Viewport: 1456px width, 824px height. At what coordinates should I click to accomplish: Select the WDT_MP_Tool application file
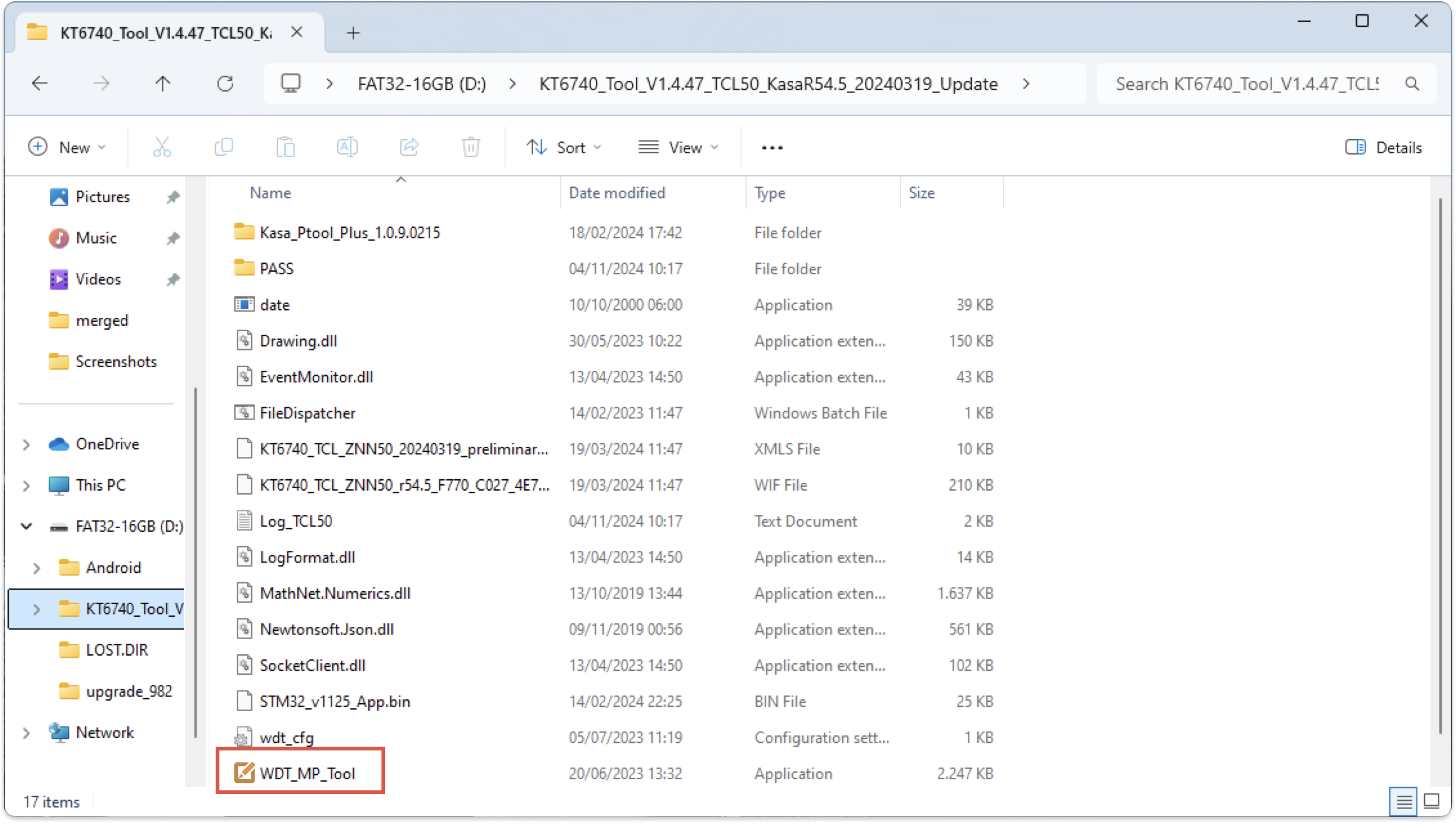pos(307,774)
